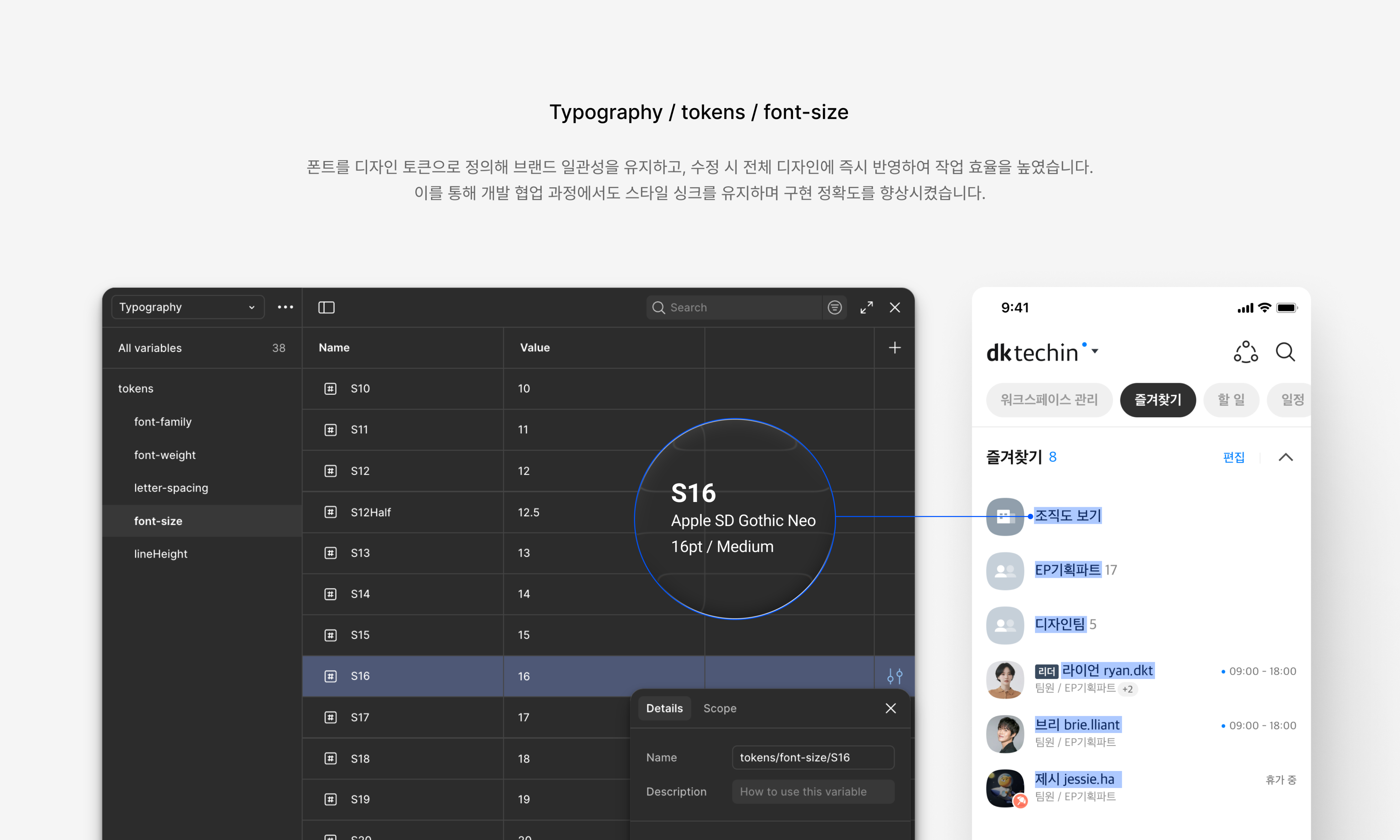The width and height of the screenshot is (1400, 840).
Task: Click the plus icon to add column
Action: 894,348
